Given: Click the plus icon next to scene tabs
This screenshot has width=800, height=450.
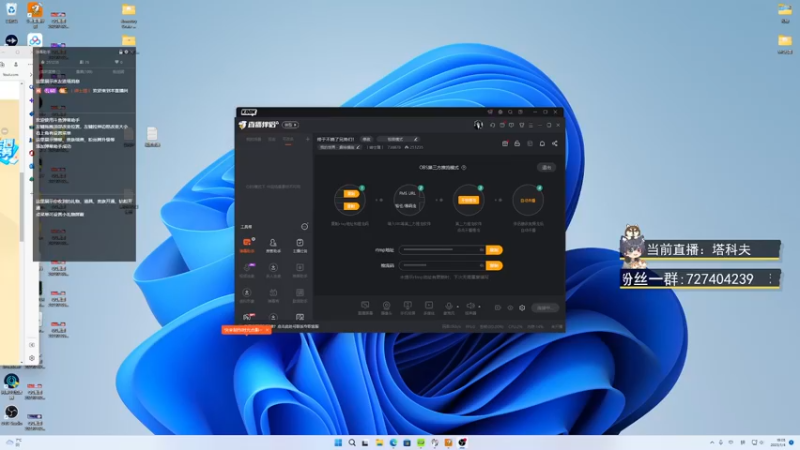Looking at the screenshot, I should 308,139.
